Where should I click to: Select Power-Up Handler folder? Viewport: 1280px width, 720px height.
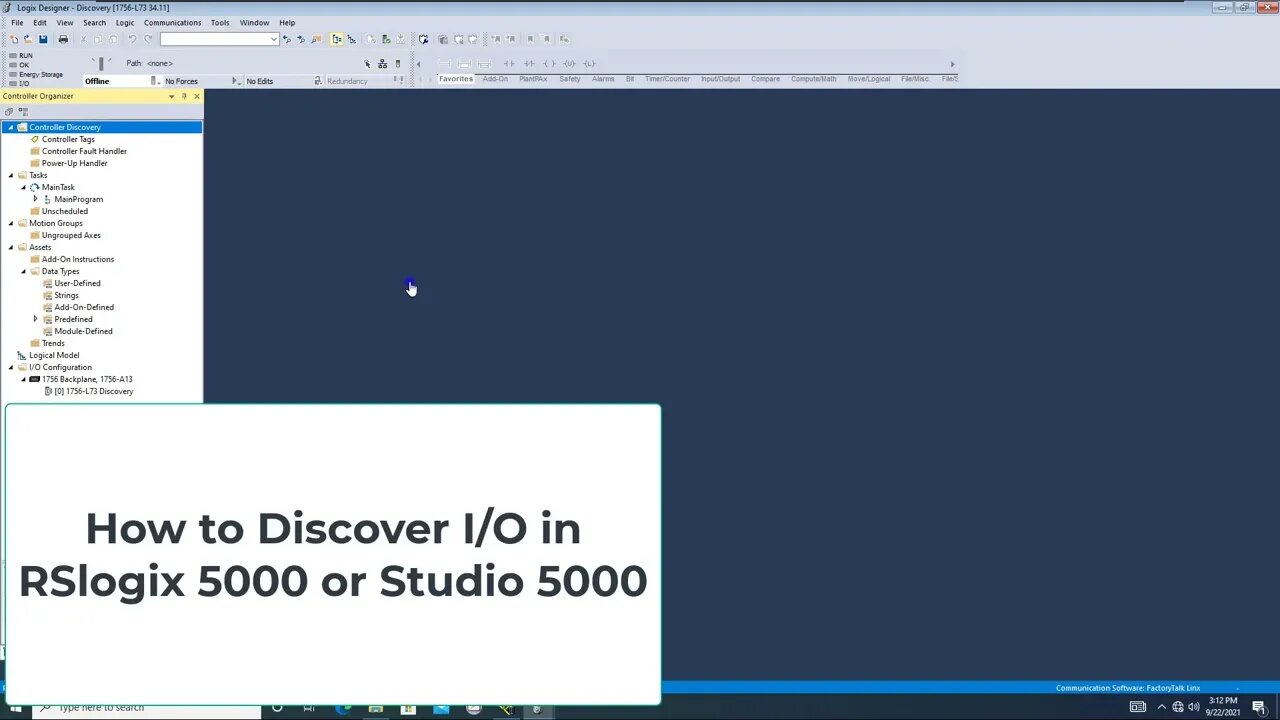click(74, 163)
